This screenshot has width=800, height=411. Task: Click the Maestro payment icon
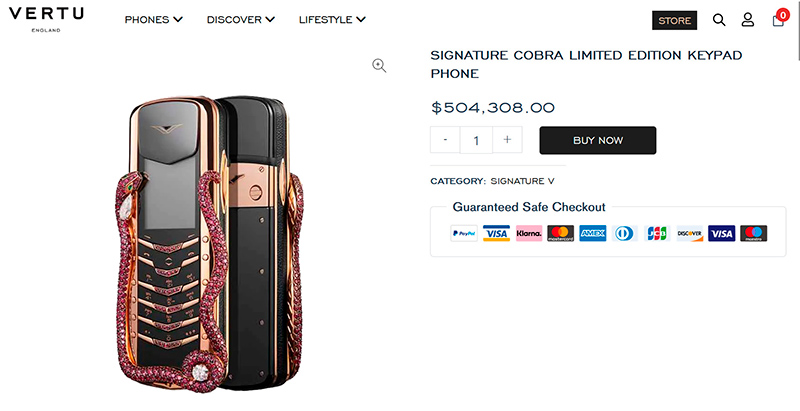coord(753,233)
